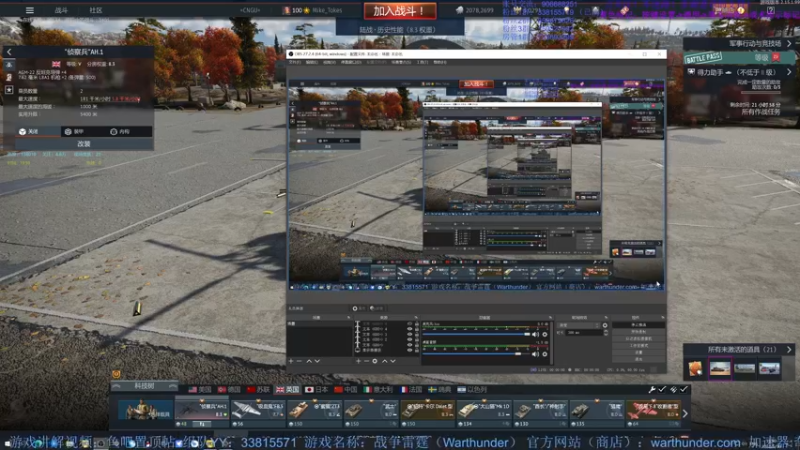Switch to the 内构 x-ray view tab
Screen dimensions: 800x450
pos(129,132)
